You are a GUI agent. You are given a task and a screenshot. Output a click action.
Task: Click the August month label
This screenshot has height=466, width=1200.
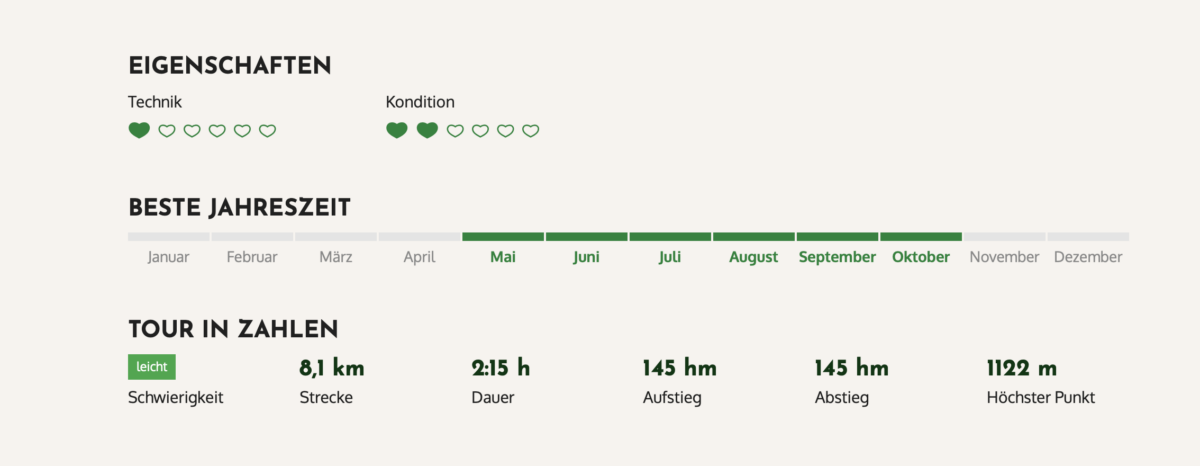tap(753, 257)
